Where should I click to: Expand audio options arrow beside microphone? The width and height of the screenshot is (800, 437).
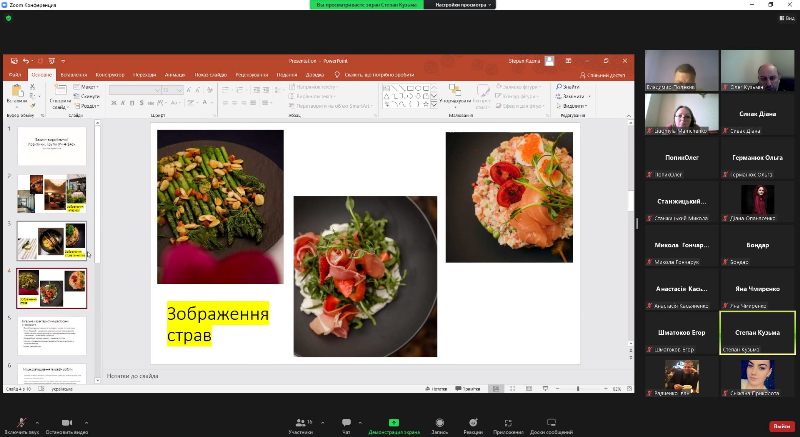(37, 422)
